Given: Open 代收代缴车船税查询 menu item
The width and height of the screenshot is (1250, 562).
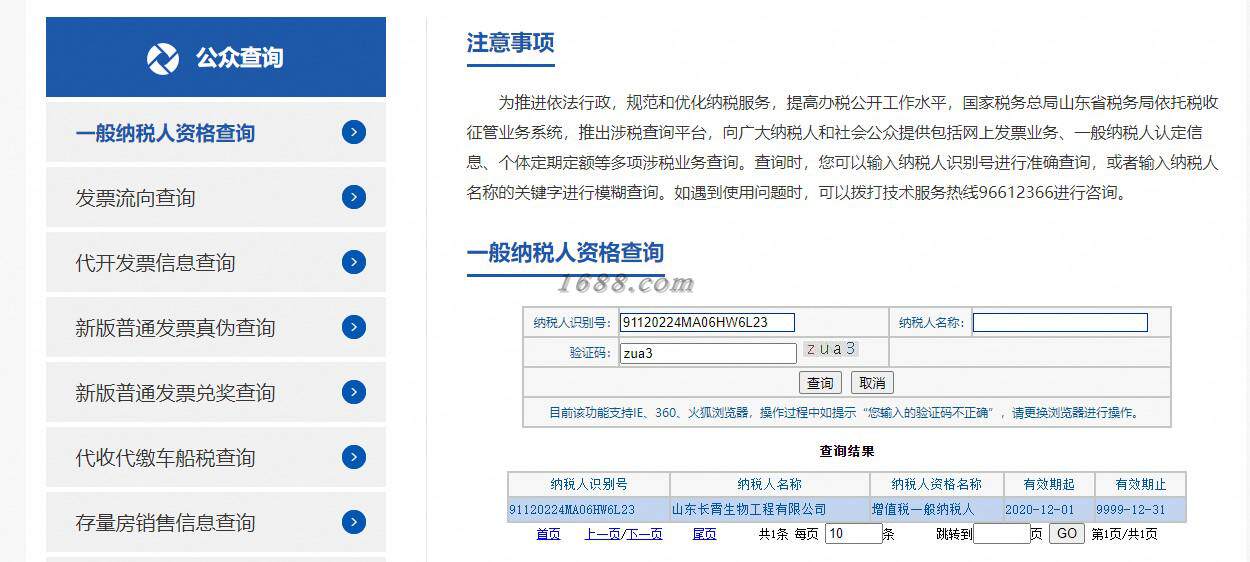Looking at the screenshot, I should [x=216, y=457].
